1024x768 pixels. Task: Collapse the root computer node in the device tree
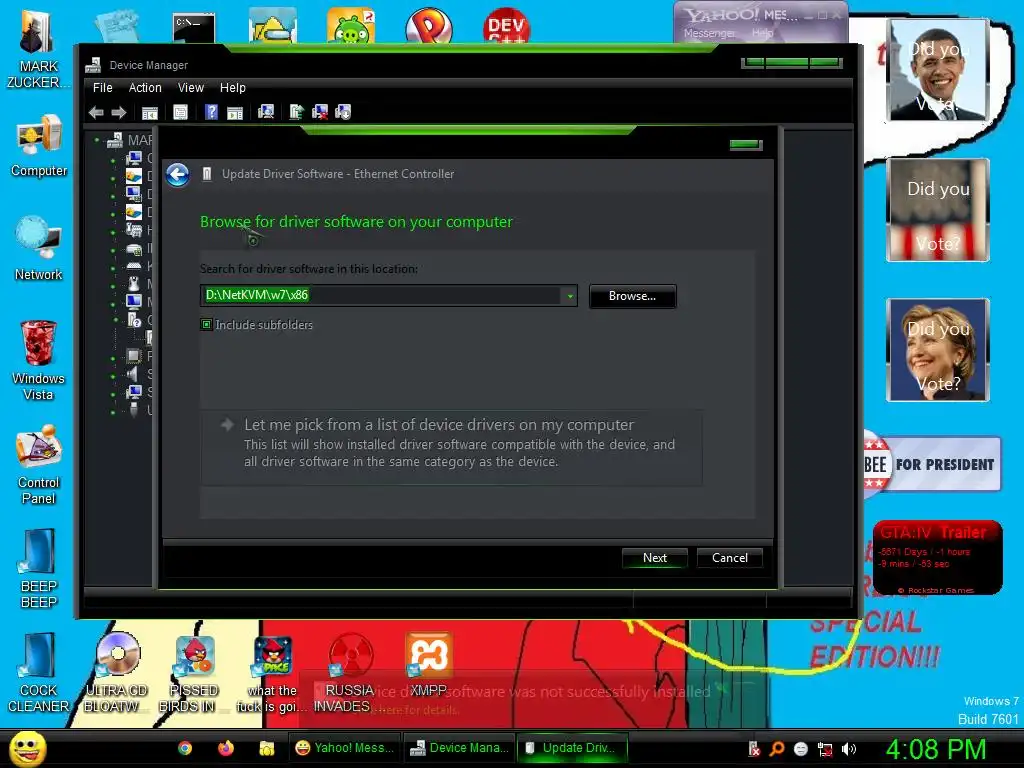click(97, 140)
